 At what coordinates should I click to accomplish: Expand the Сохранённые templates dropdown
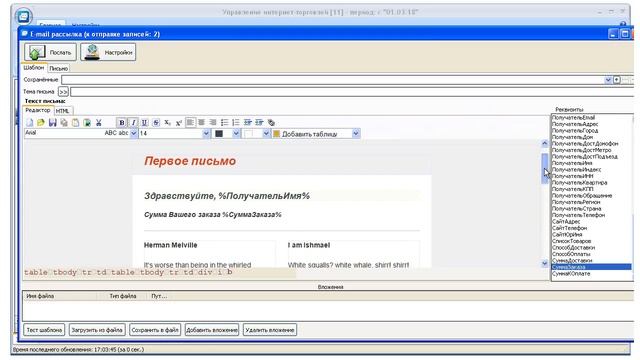(x=608, y=80)
